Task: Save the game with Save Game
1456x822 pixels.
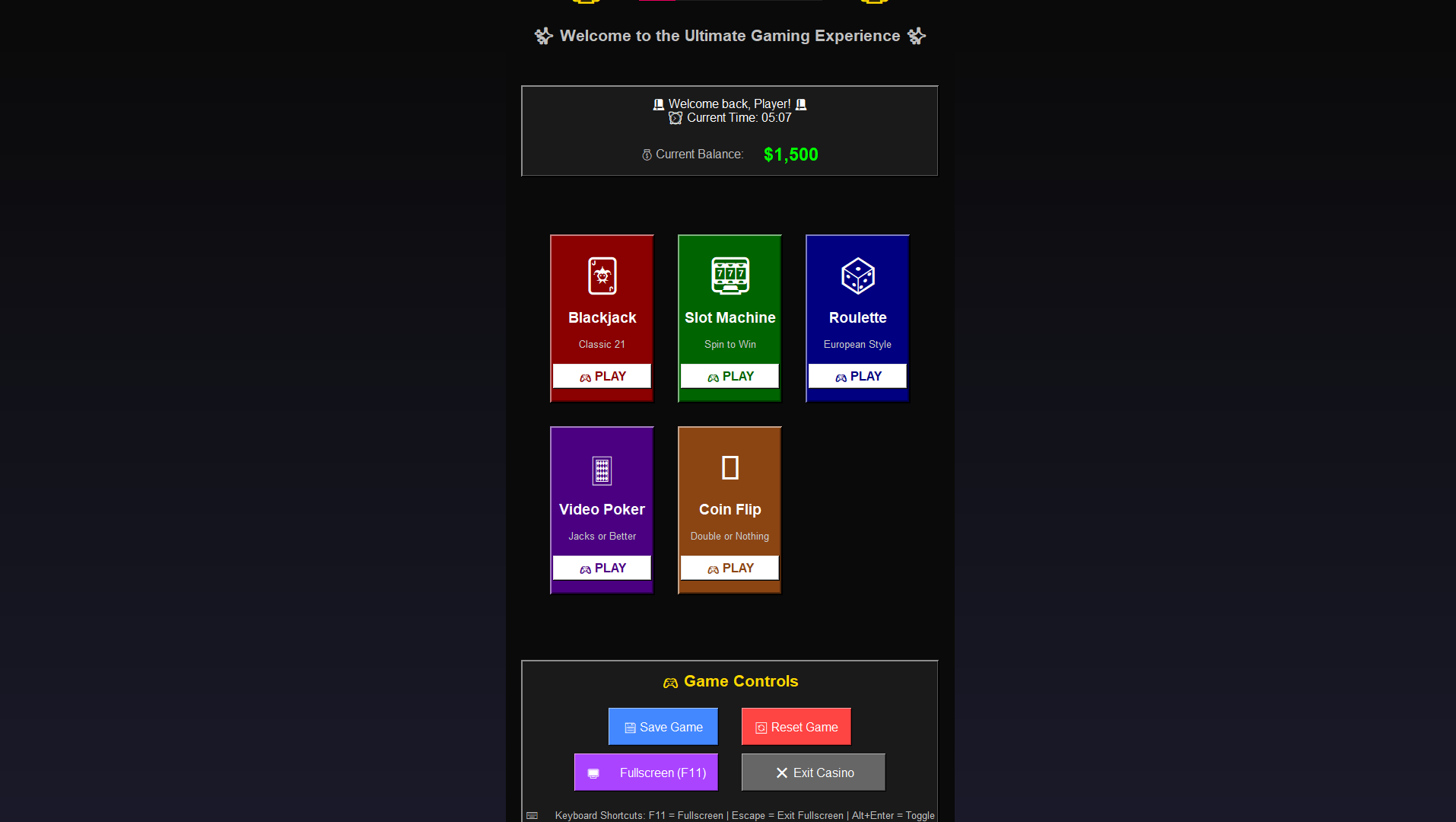Action: [662, 726]
